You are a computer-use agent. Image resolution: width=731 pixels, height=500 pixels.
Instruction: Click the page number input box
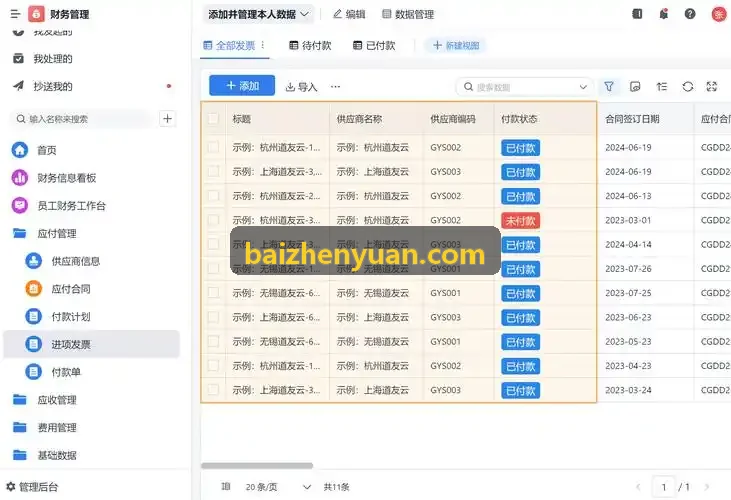[x=664, y=487]
